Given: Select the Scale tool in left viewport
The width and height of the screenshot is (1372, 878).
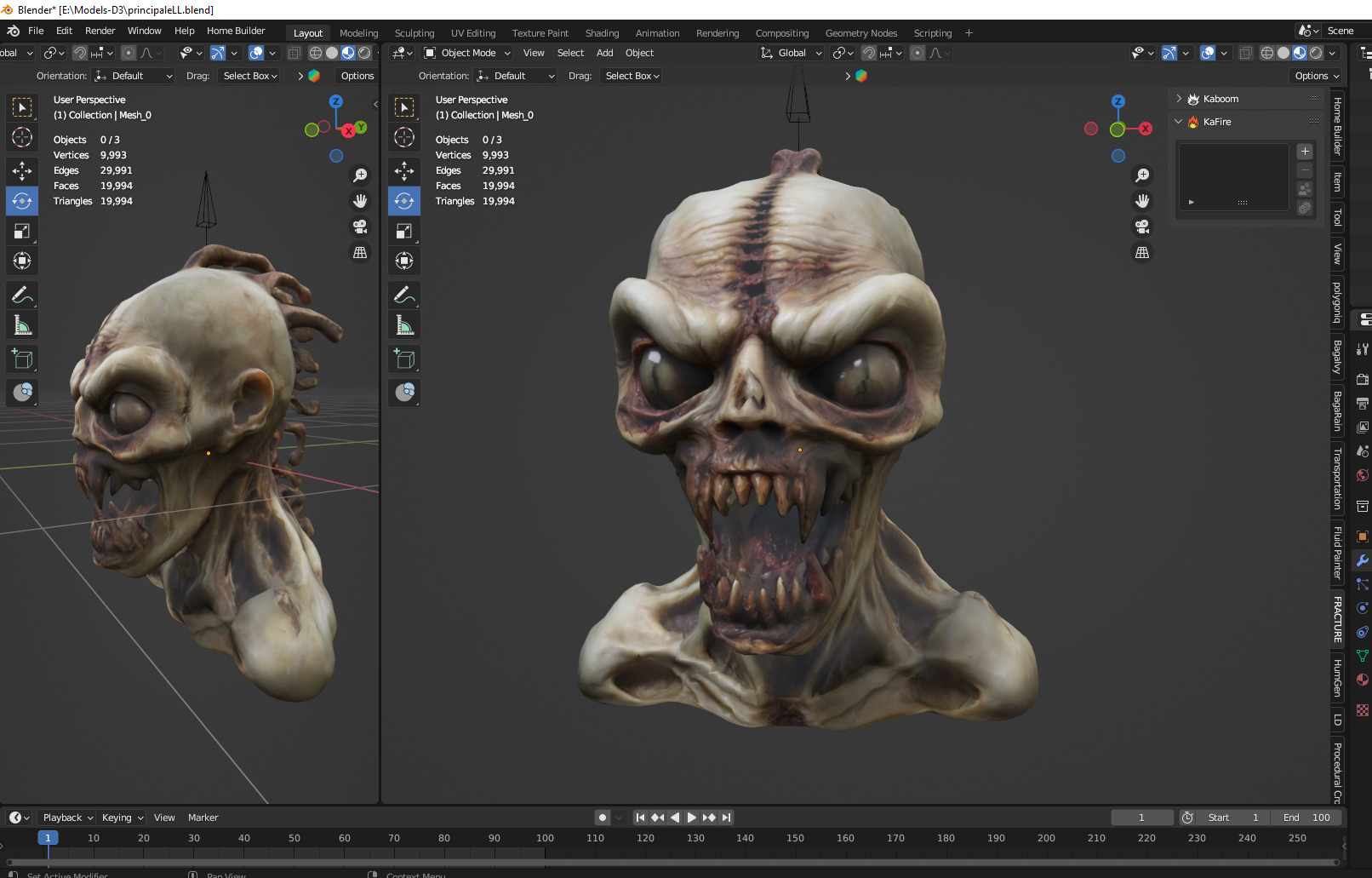Looking at the screenshot, I should [x=22, y=231].
